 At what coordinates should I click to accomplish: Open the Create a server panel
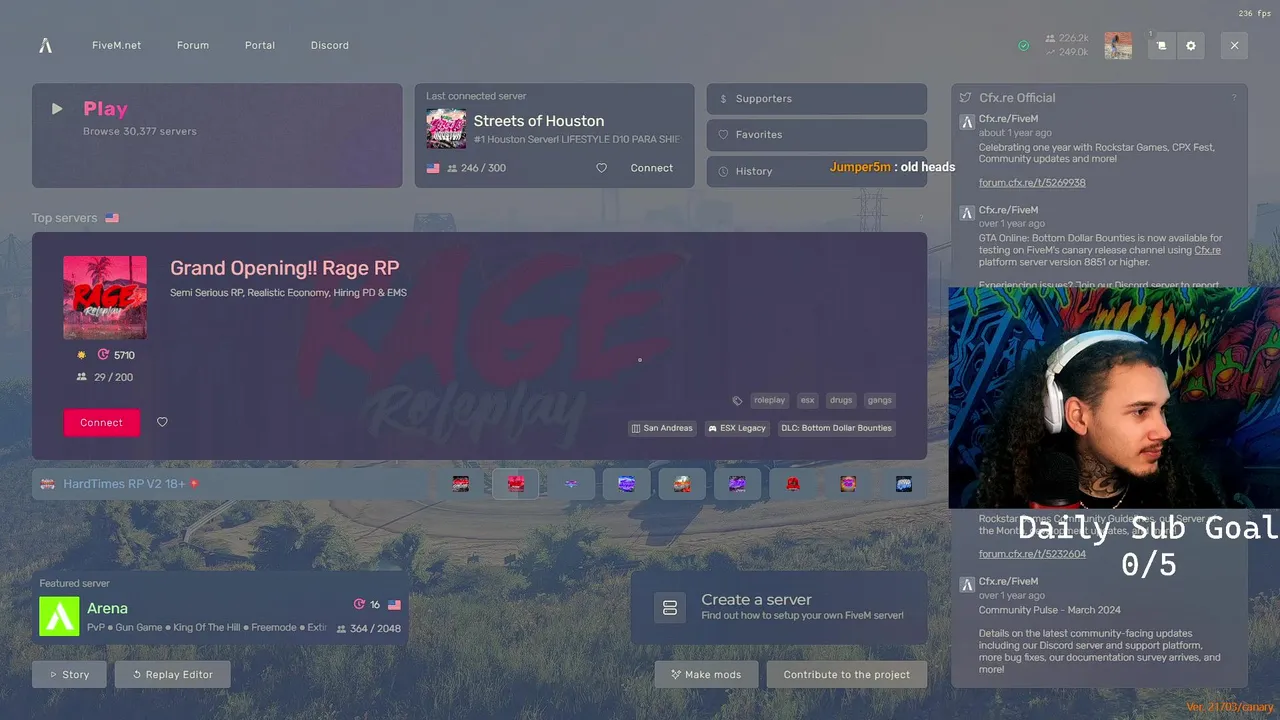[779, 607]
